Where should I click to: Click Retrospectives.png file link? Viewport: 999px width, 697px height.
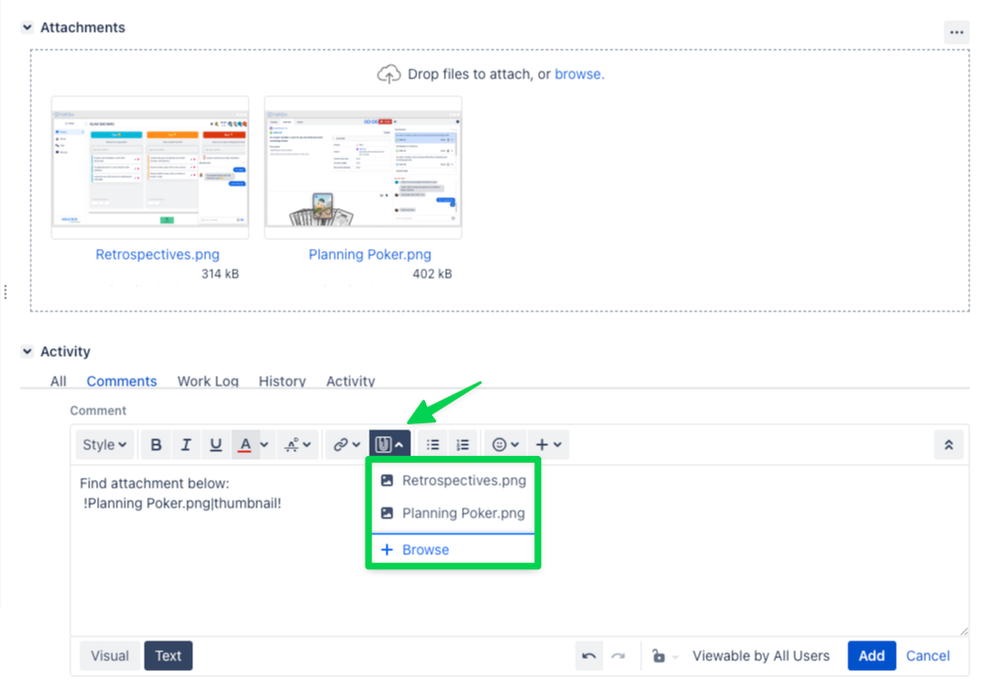point(157,254)
